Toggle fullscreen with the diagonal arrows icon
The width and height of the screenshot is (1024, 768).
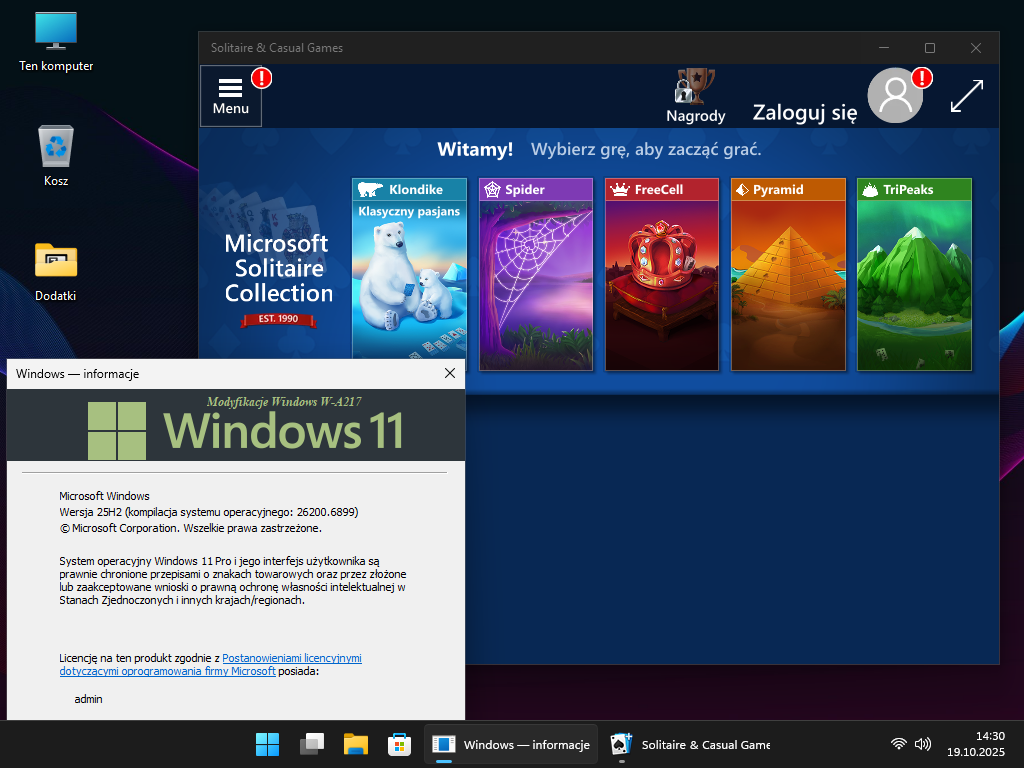tap(966, 96)
